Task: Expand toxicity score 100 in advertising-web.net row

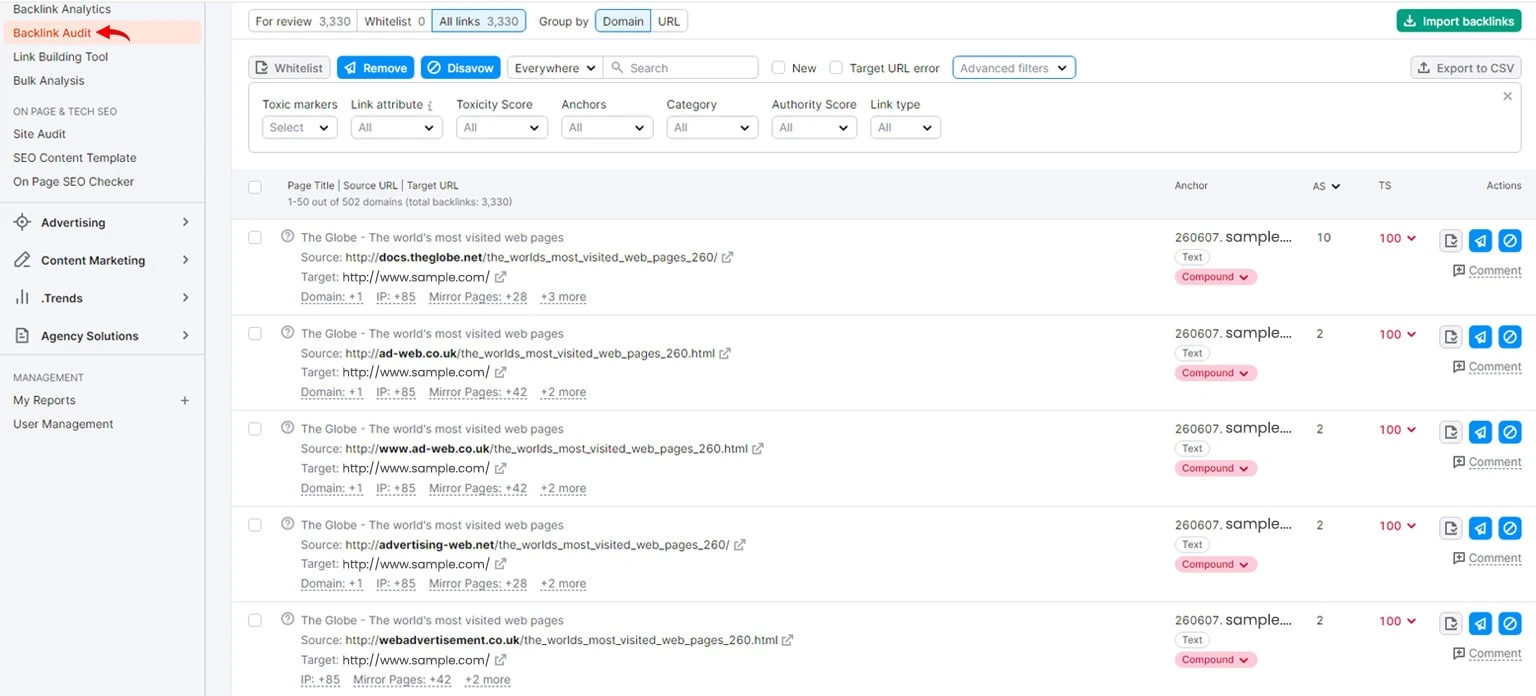Action: click(x=1398, y=525)
